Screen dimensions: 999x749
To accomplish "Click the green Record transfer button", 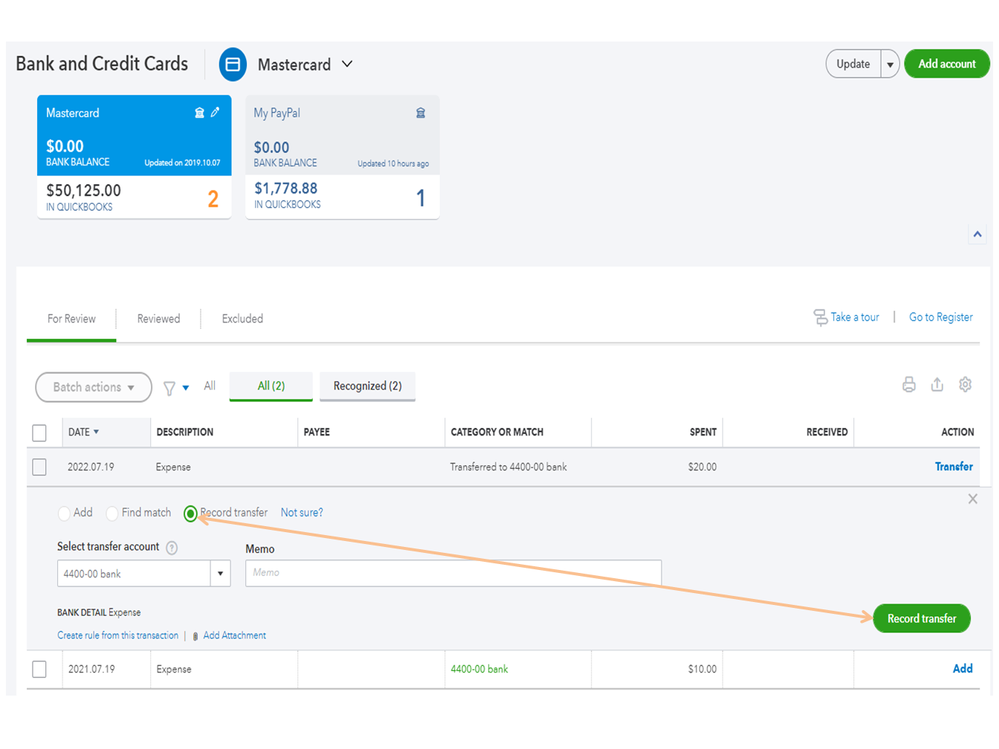I will 921,618.
